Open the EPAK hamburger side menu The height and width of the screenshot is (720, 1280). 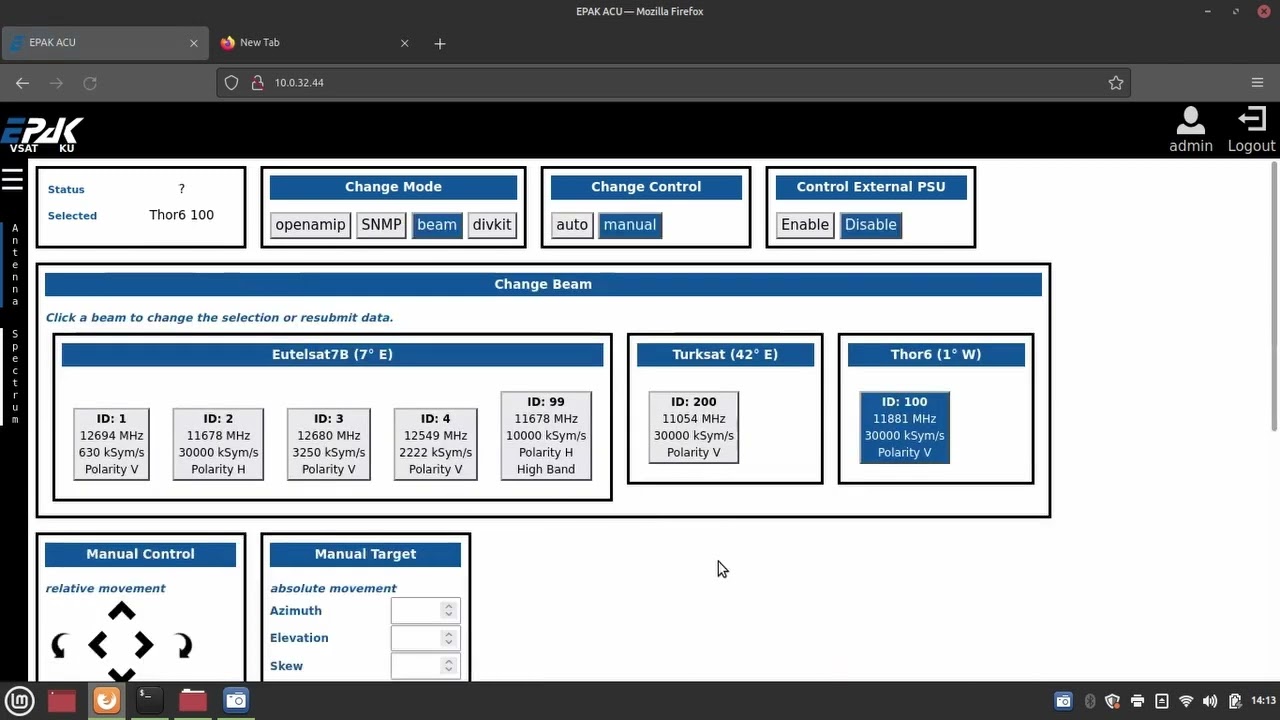coord(12,179)
